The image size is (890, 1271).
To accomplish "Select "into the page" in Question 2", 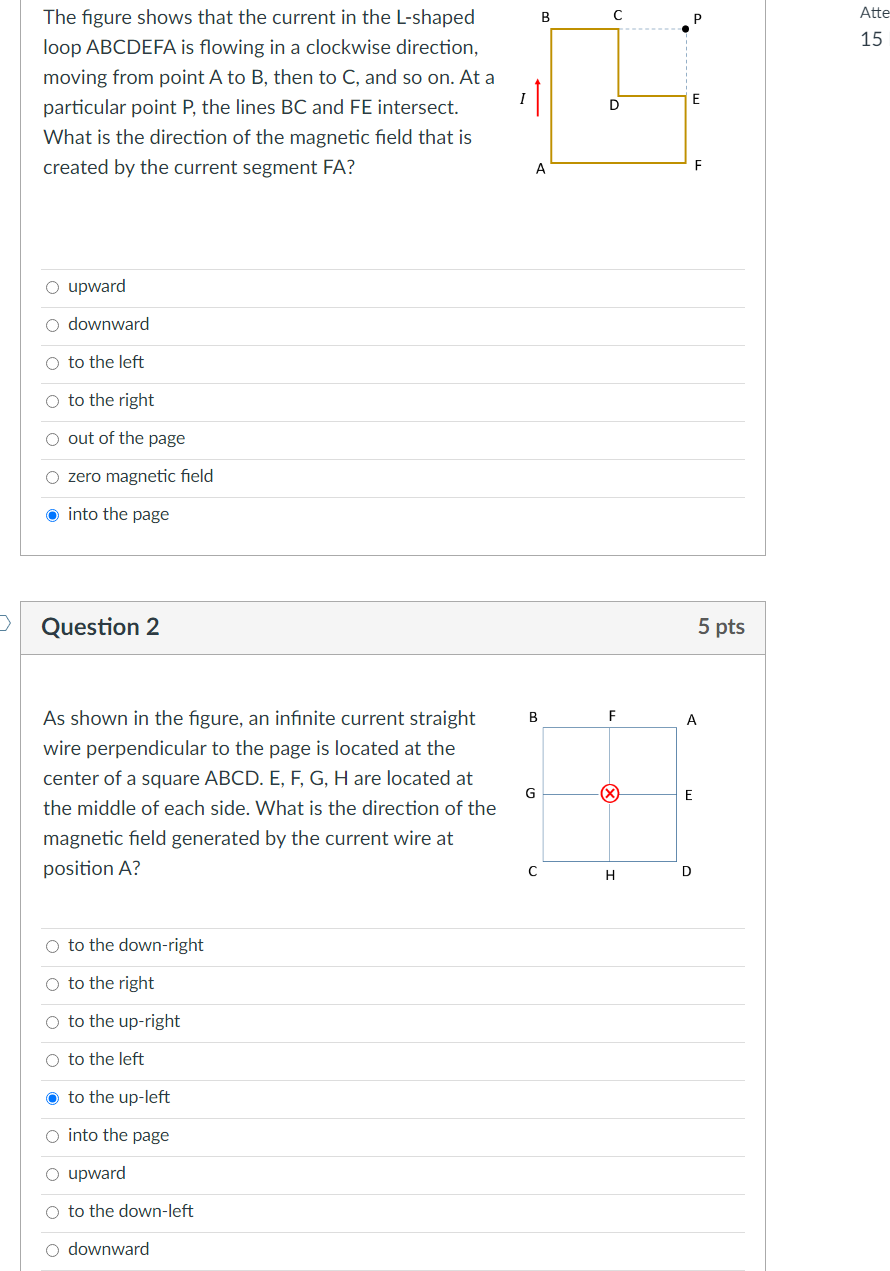I will pos(51,1136).
